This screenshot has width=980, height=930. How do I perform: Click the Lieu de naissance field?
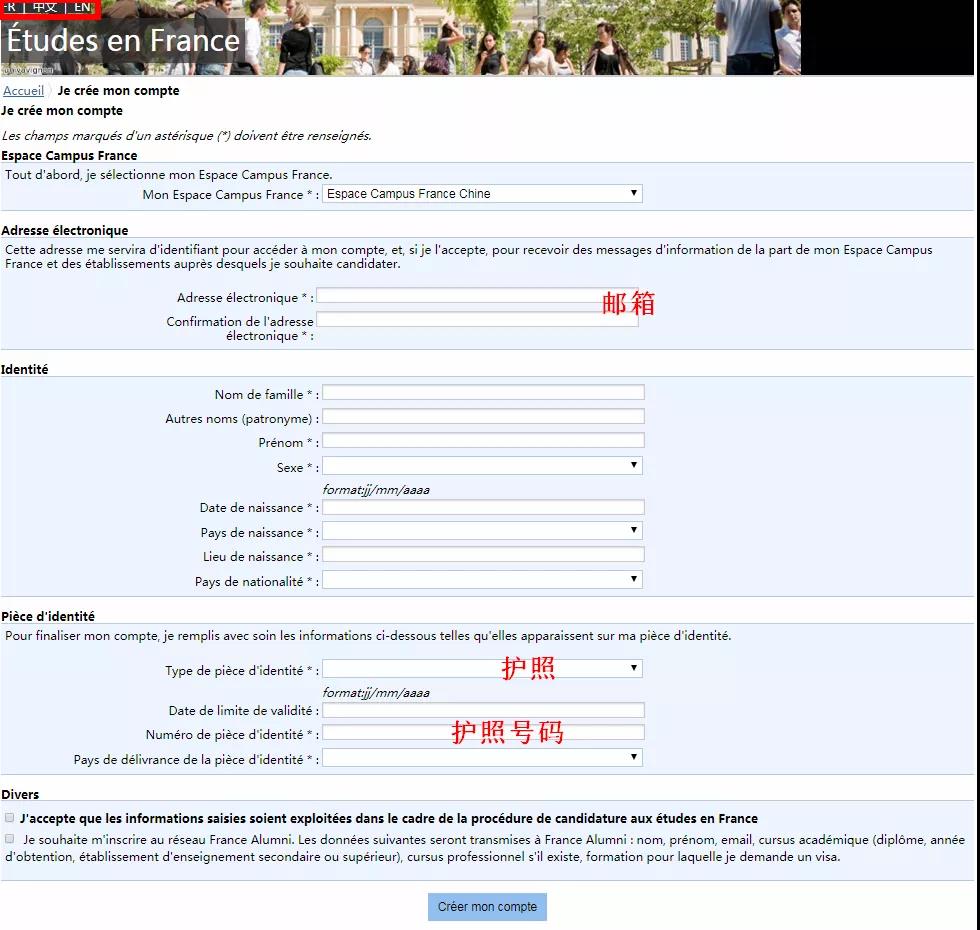(483, 555)
